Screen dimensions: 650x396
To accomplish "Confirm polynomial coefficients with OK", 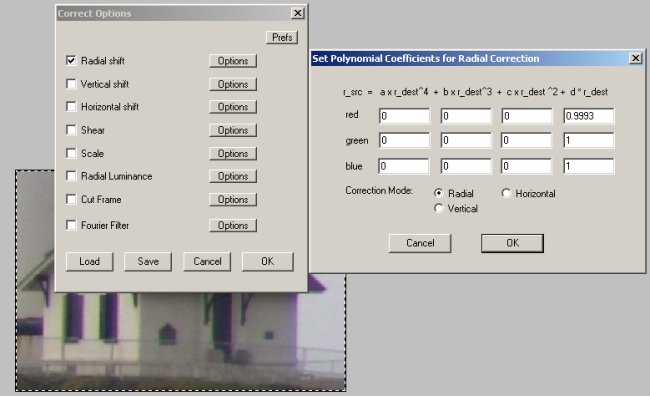I will click(x=512, y=243).
